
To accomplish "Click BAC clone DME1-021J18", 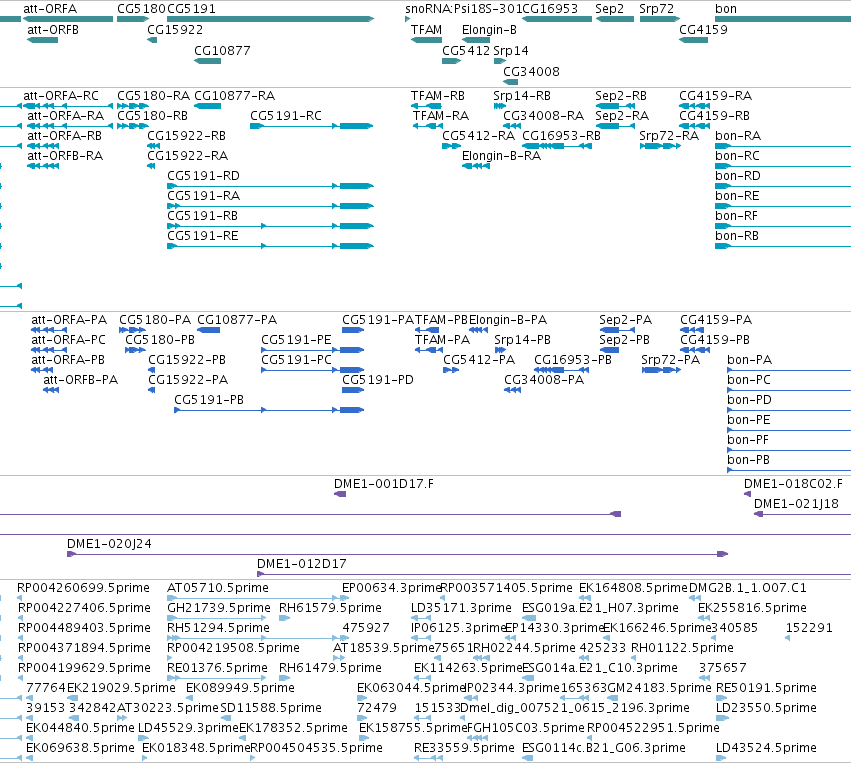I will pyautogui.click(x=796, y=504).
